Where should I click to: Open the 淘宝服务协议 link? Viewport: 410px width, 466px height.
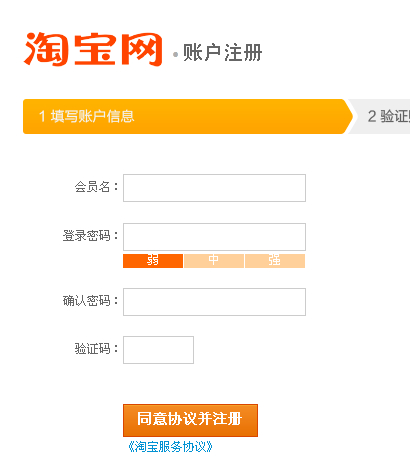[x=170, y=447]
